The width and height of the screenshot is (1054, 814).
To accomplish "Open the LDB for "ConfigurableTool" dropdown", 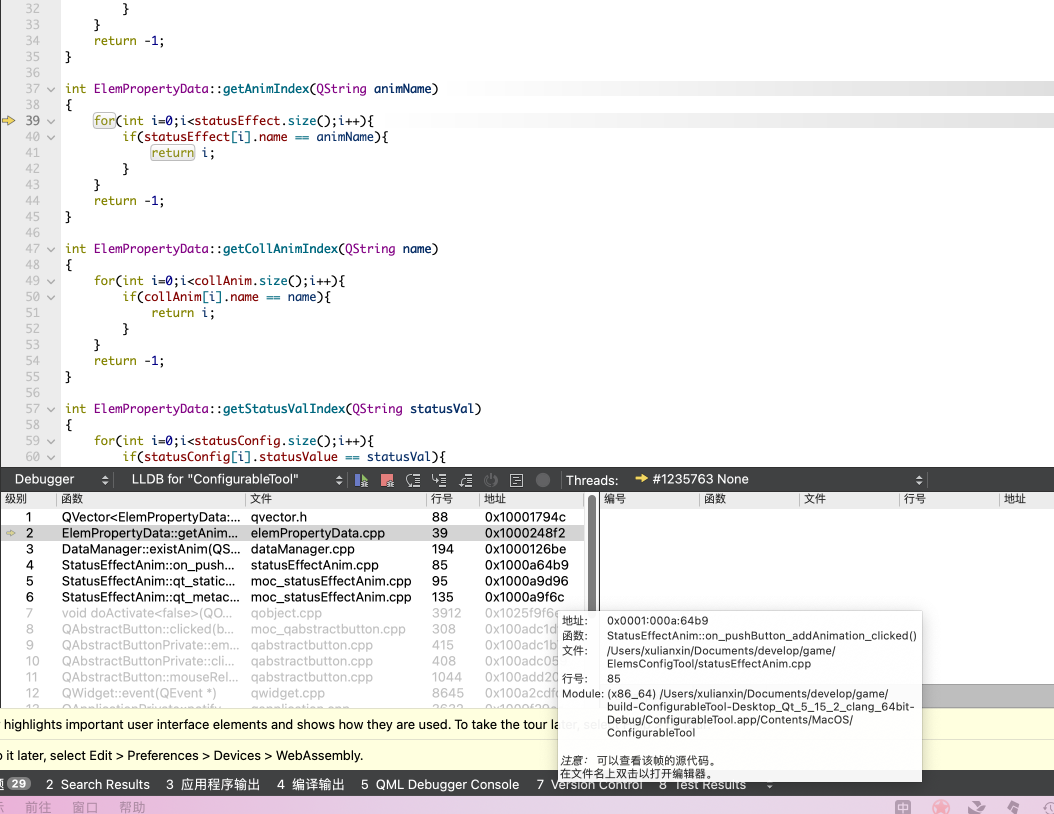I will tap(236, 480).
